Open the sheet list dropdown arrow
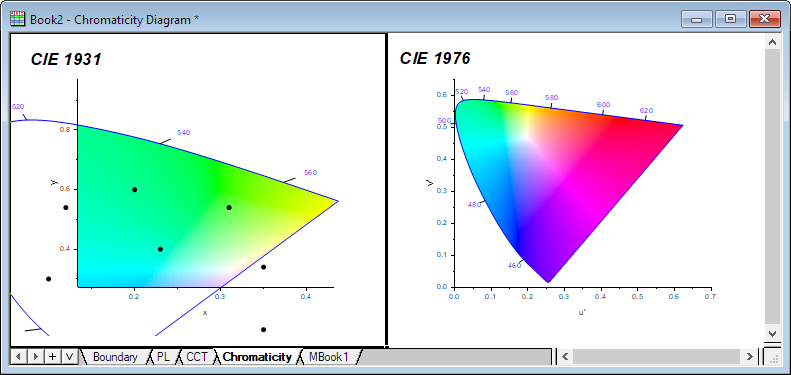 (70, 357)
